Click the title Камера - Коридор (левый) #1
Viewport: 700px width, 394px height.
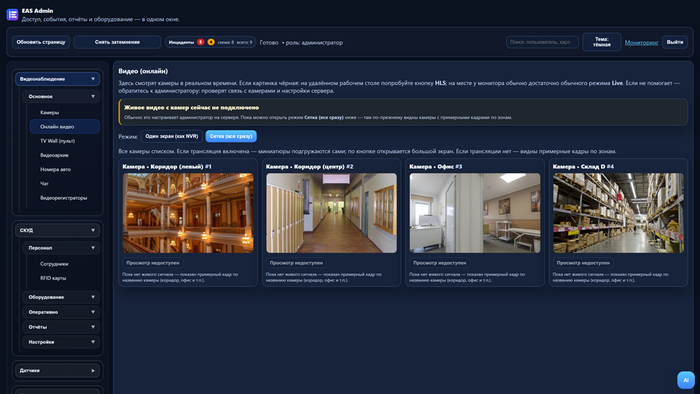[167, 166]
